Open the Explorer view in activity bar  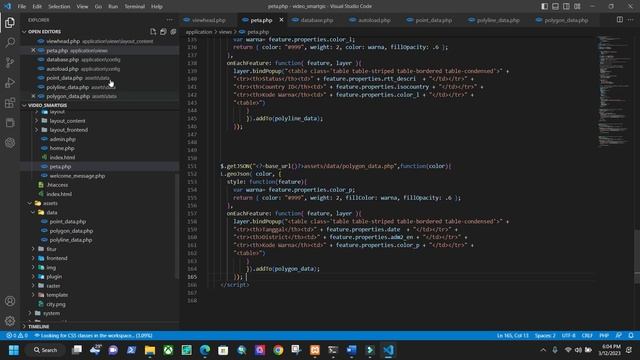(x=10, y=22)
